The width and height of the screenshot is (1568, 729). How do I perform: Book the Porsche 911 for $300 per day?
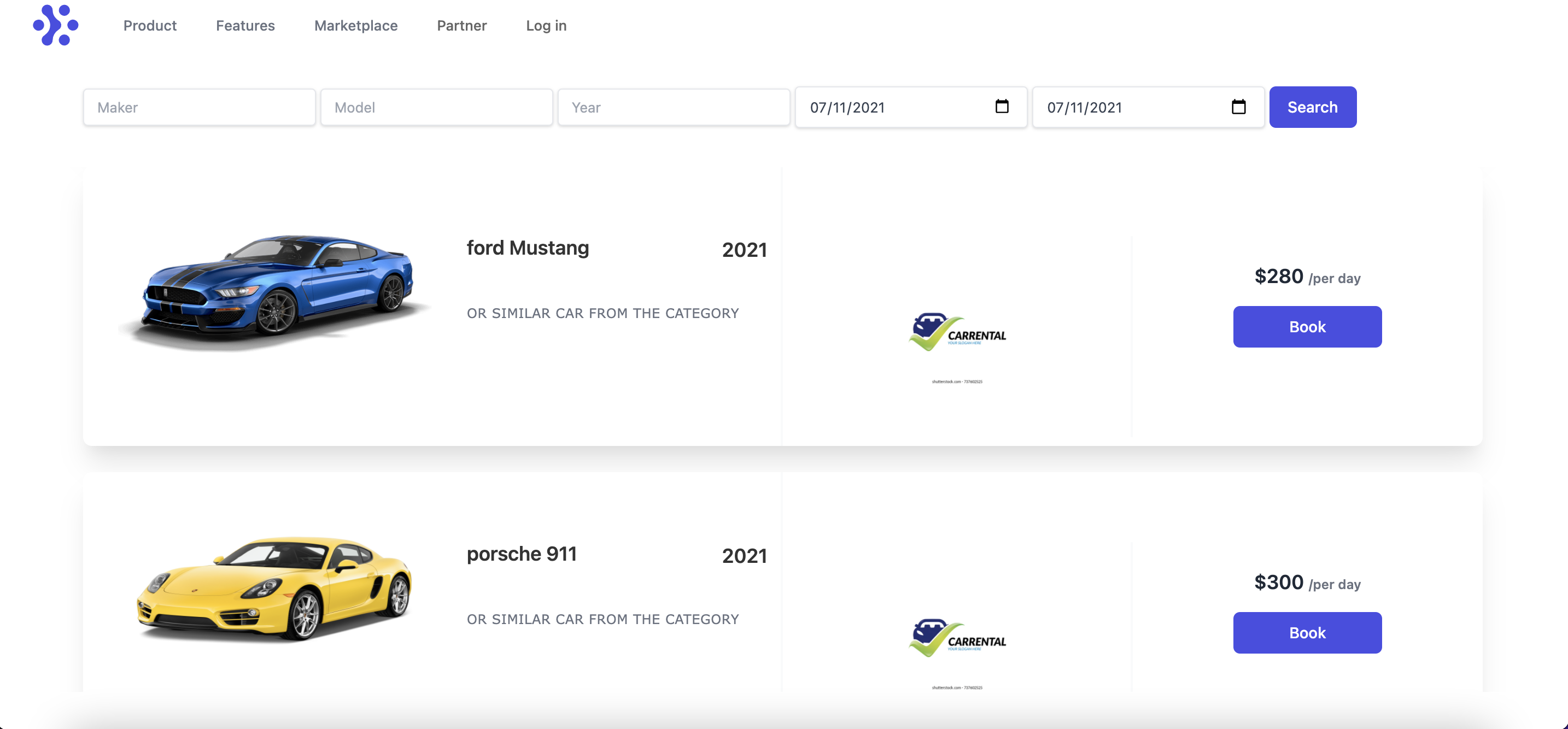(1307, 633)
